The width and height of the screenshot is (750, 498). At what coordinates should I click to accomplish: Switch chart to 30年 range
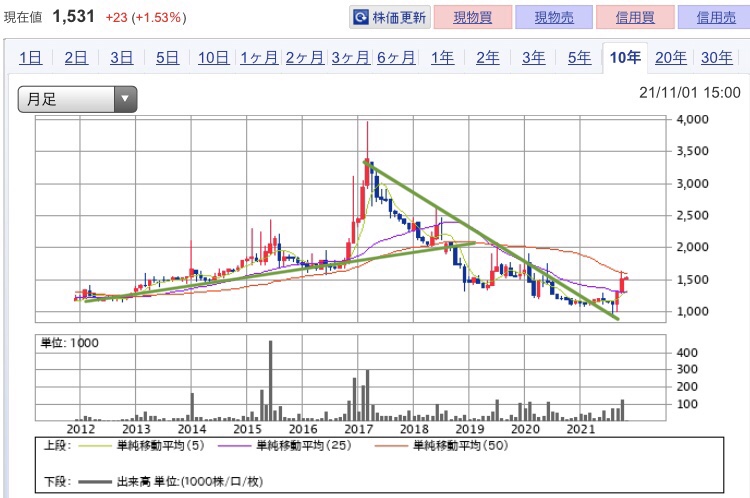717,58
